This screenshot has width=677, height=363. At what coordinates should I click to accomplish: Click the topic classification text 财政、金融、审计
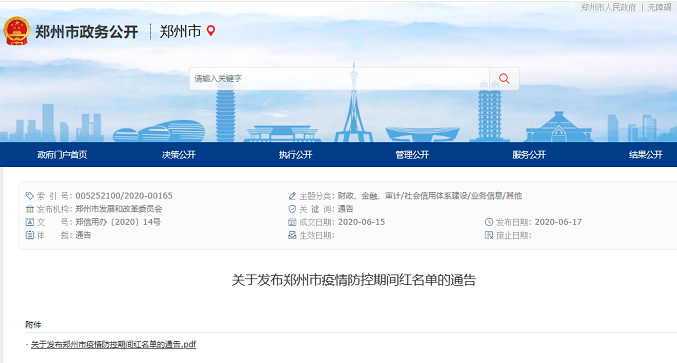click(x=369, y=196)
